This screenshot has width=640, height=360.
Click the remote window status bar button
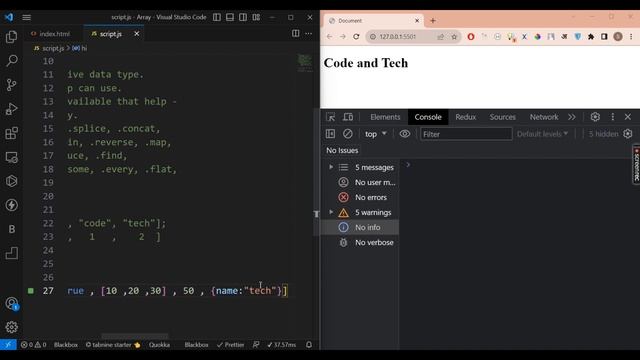pos(8,345)
